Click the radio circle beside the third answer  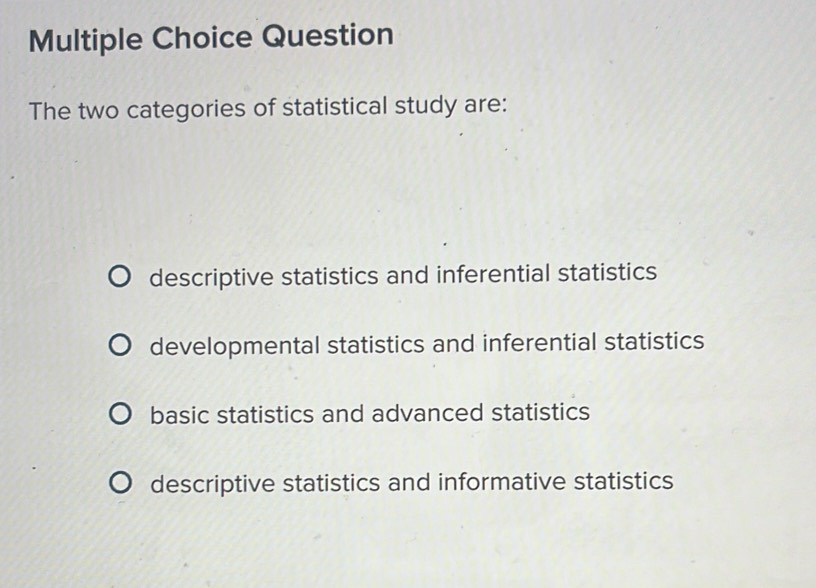click(121, 413)
